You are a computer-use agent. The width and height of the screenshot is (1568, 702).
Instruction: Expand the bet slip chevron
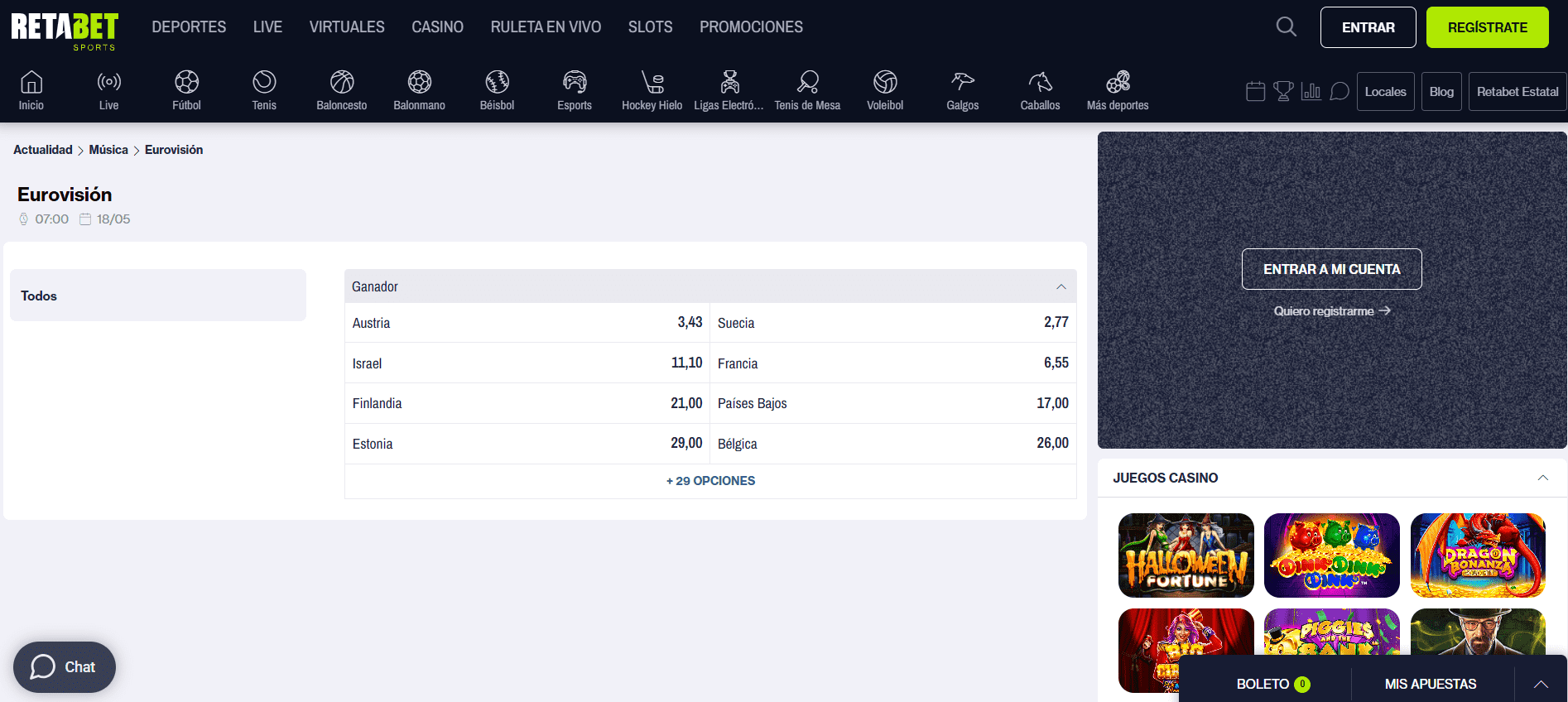(1541, 684)
